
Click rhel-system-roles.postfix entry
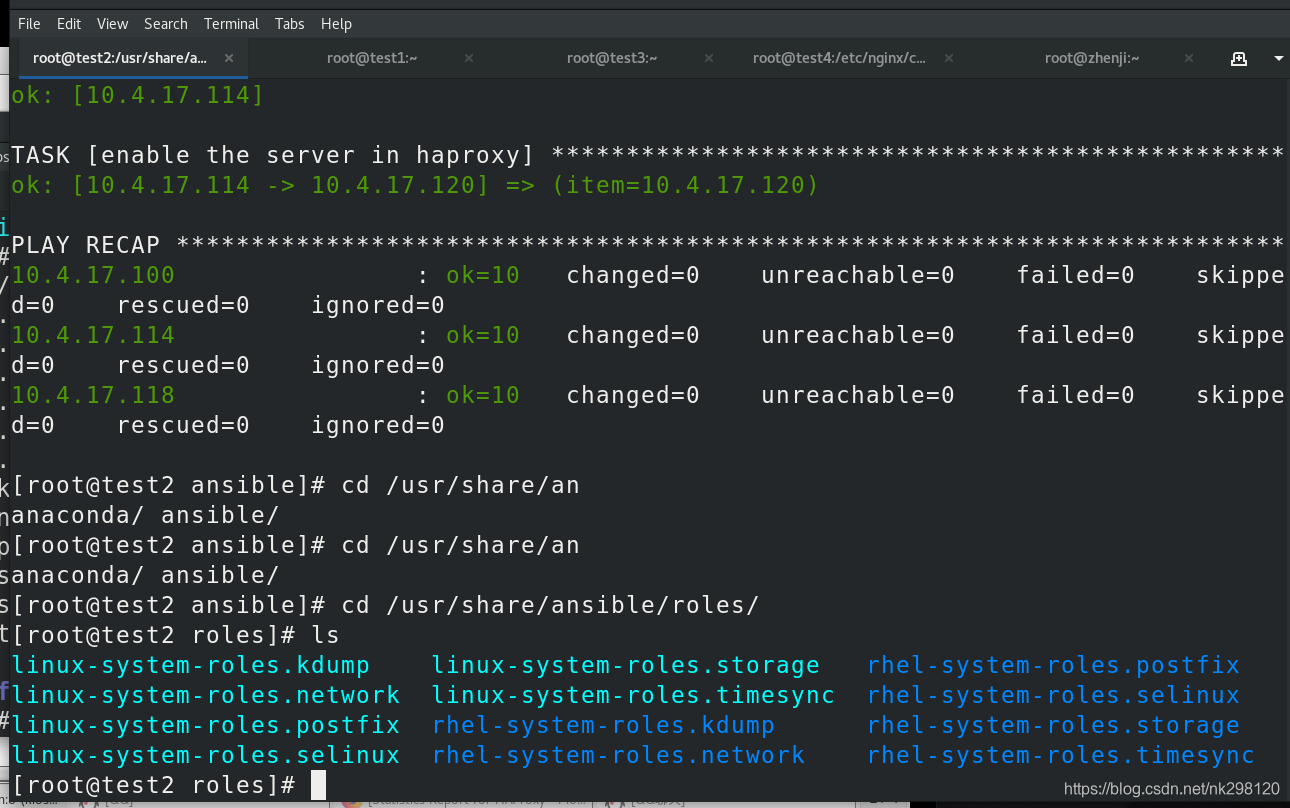(x=1054, y=665)
